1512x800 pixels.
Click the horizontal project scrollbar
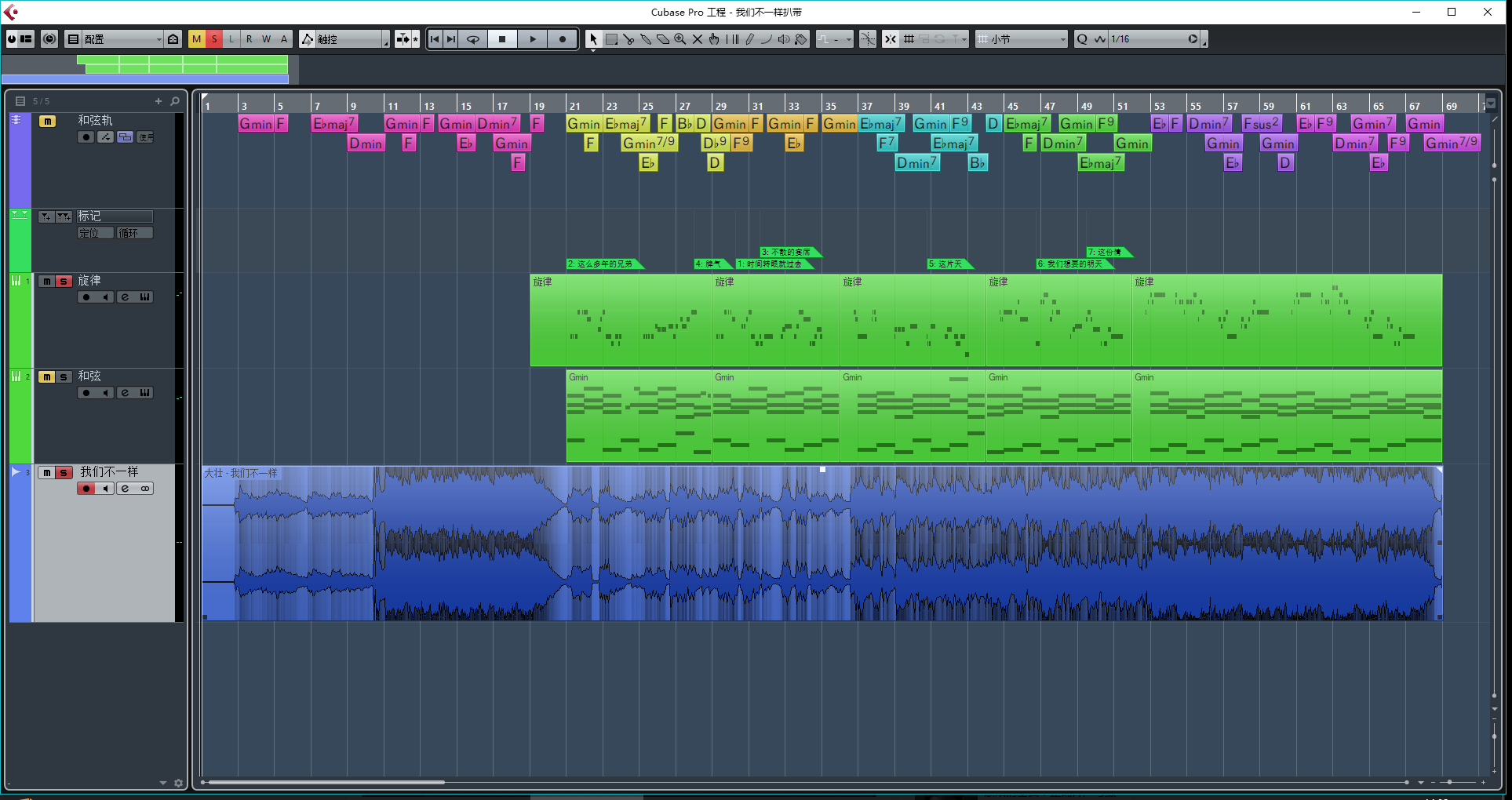pos(326,782)
